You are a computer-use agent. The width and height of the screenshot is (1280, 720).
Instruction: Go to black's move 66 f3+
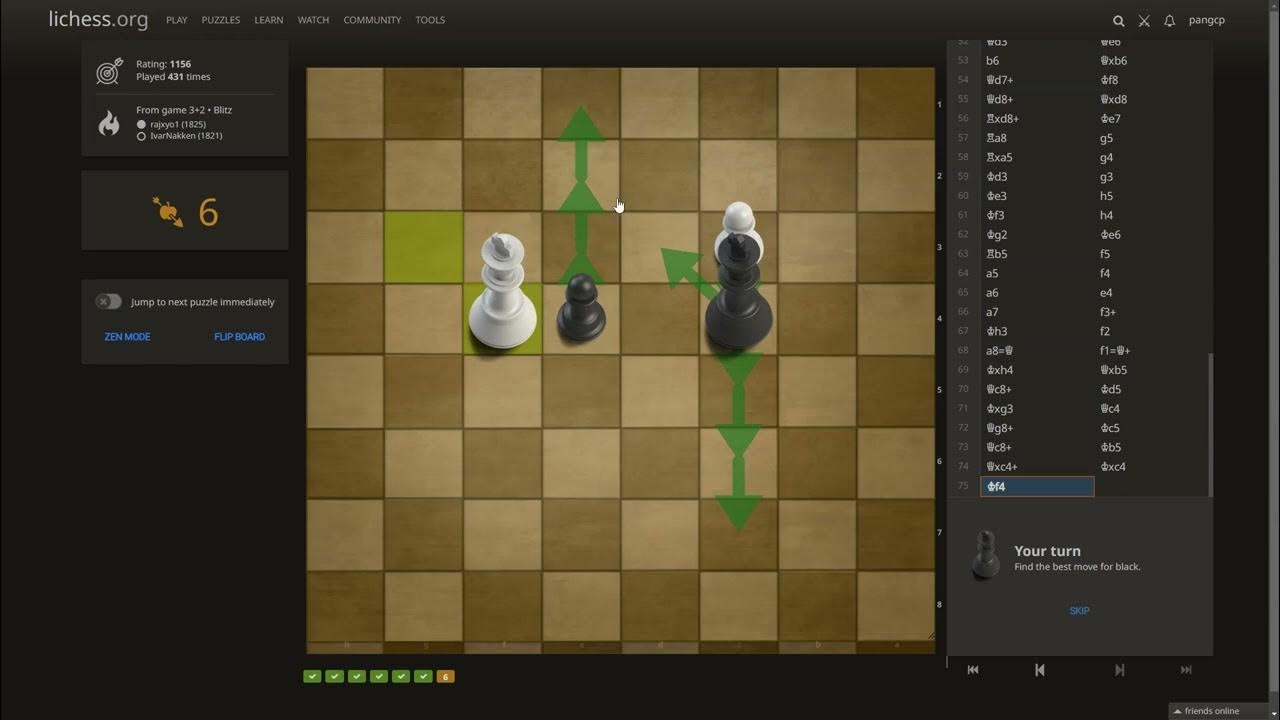1150,312
